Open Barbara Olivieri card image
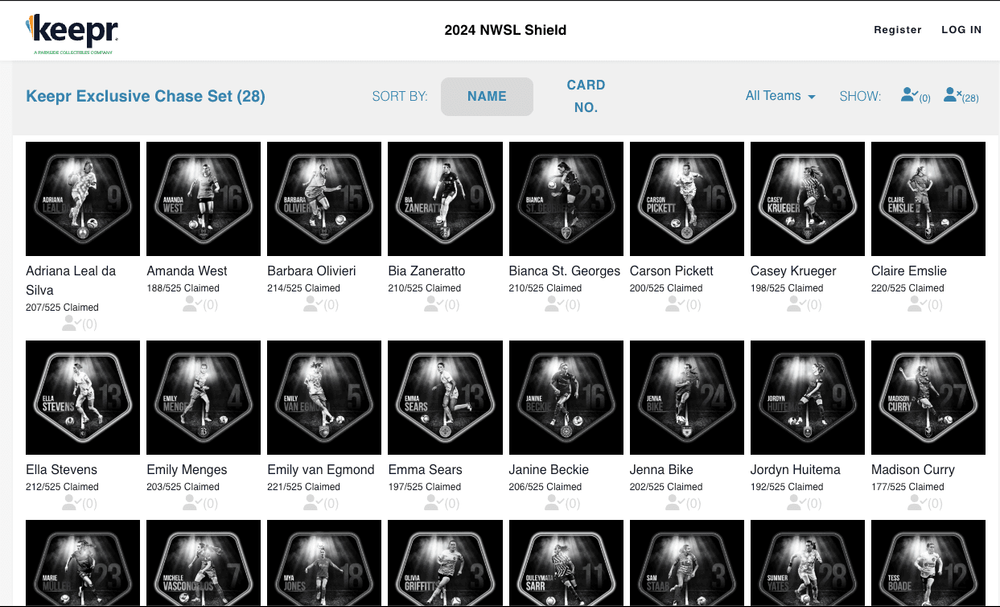This screenshot has width=1000, height=607. (x=324, y=199)
